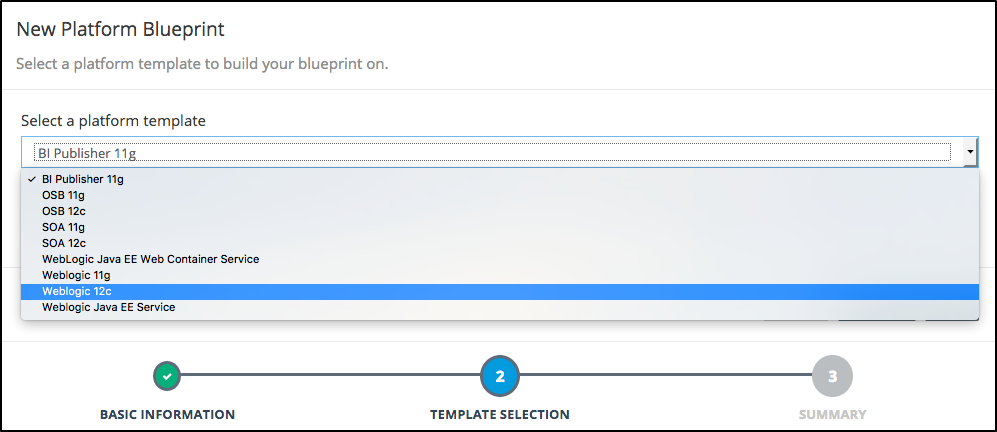Click the New Platform Blueprint heading
The image size is (997, 432).
coord(120,29)
